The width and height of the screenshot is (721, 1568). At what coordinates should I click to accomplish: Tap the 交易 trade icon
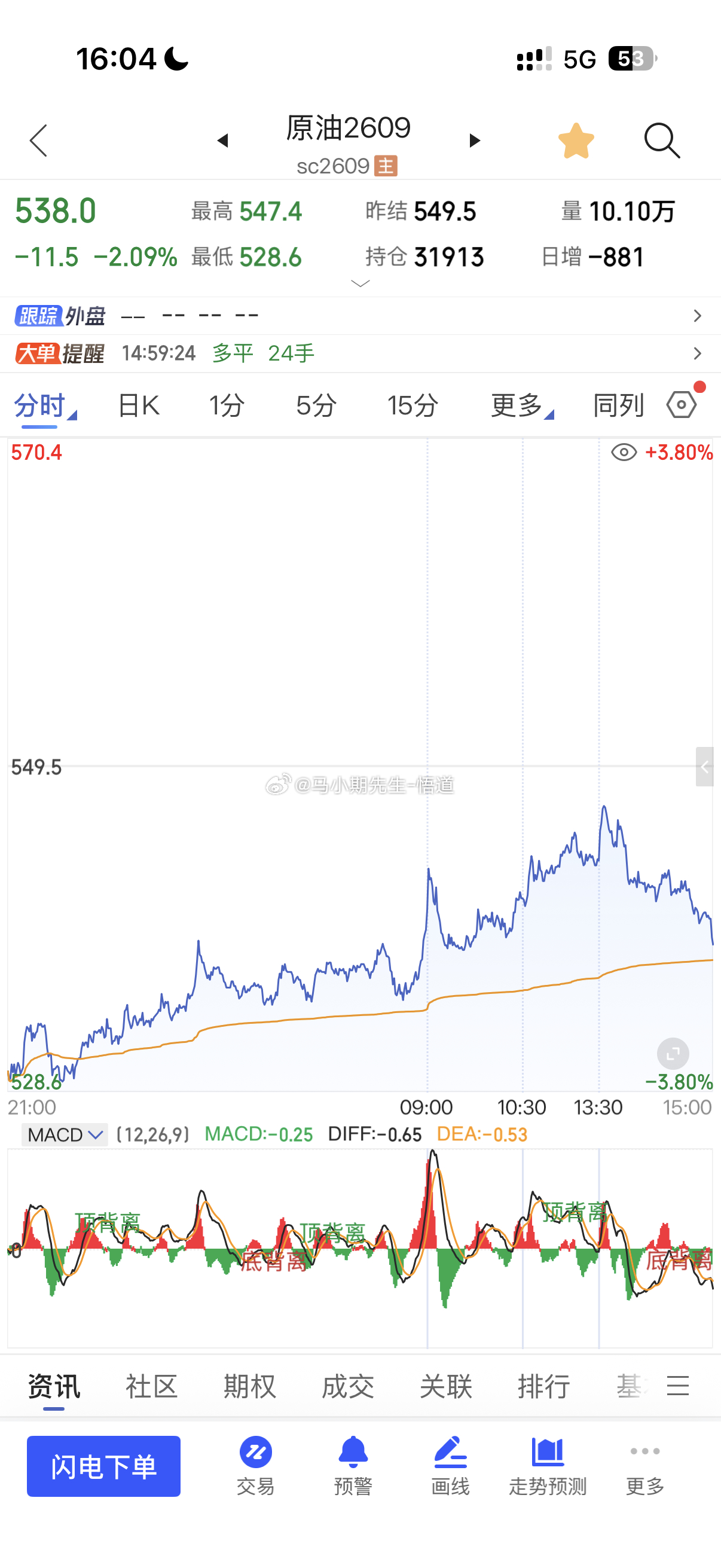click(255, 1453)
